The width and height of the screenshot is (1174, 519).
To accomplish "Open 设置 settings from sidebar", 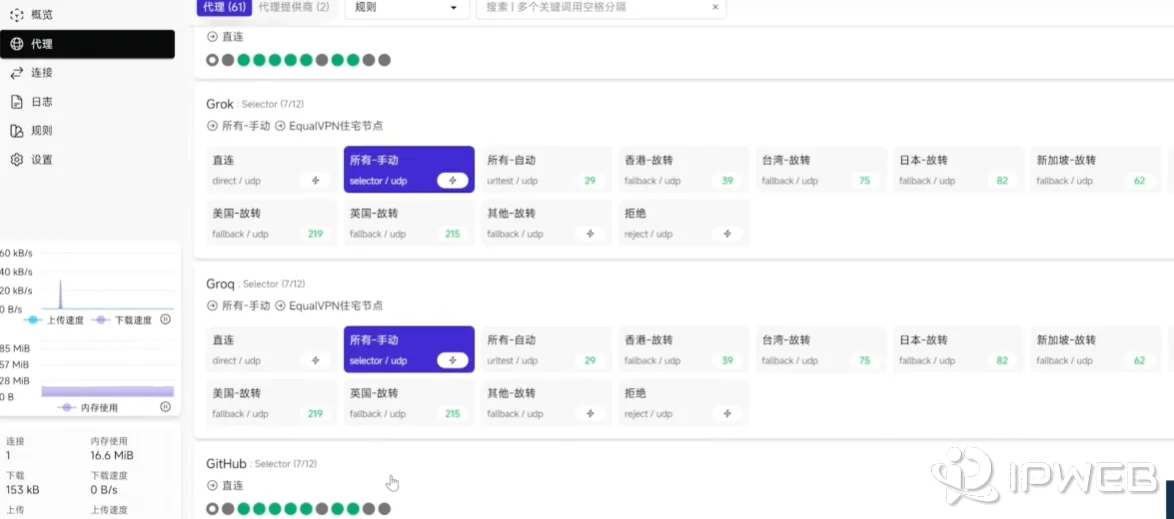I will [x=87, y=160].
